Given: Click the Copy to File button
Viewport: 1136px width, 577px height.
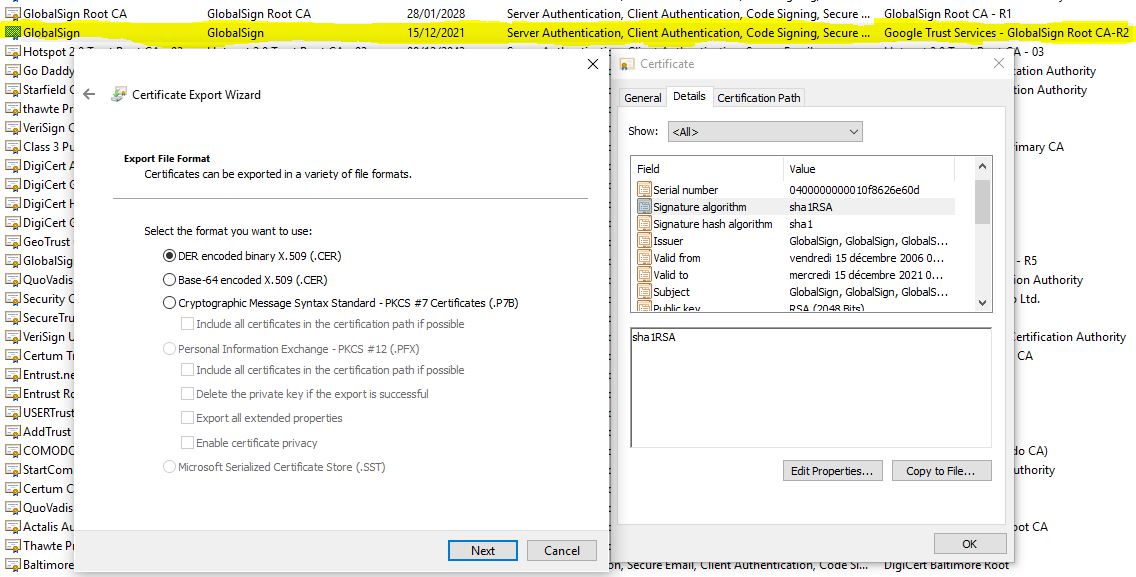Looking at the screenshot, I should (x=941, y=471).
